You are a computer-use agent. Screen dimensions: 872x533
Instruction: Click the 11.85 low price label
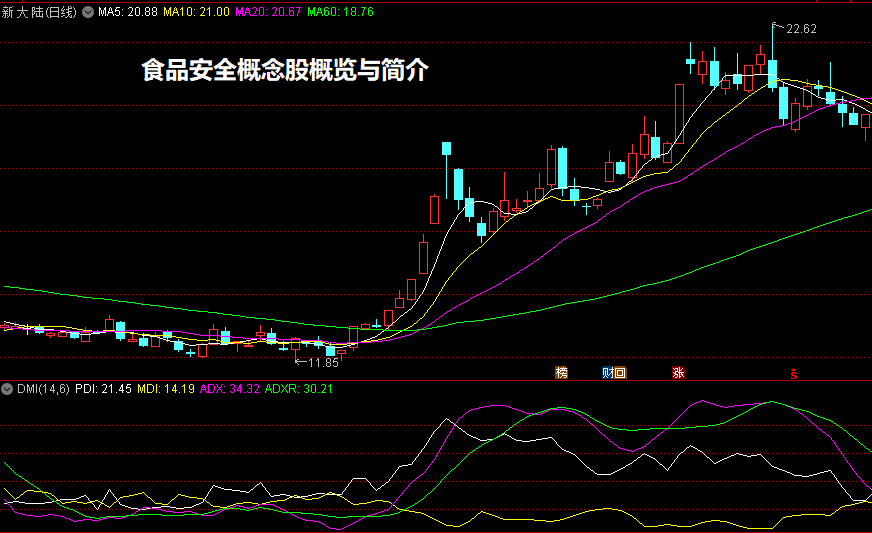323,363
